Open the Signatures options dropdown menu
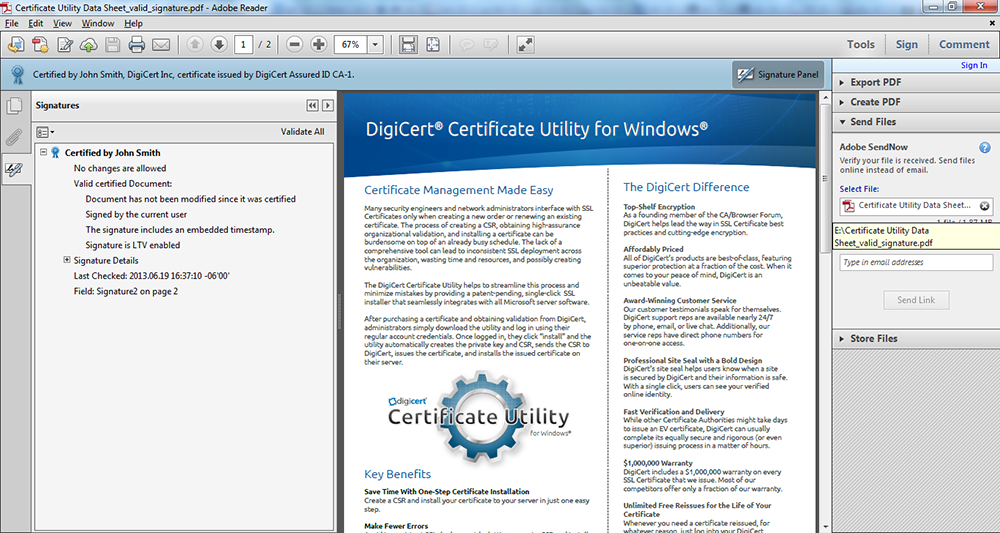This screenshot has width=1000, height=533. pos(45,133)
